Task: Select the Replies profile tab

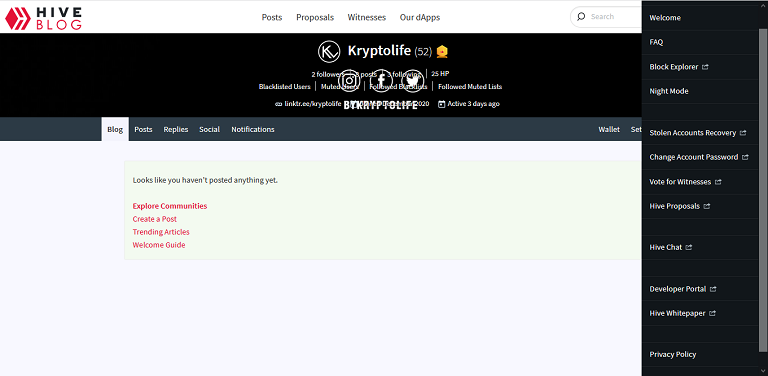Action: click(x=176, y=129)
